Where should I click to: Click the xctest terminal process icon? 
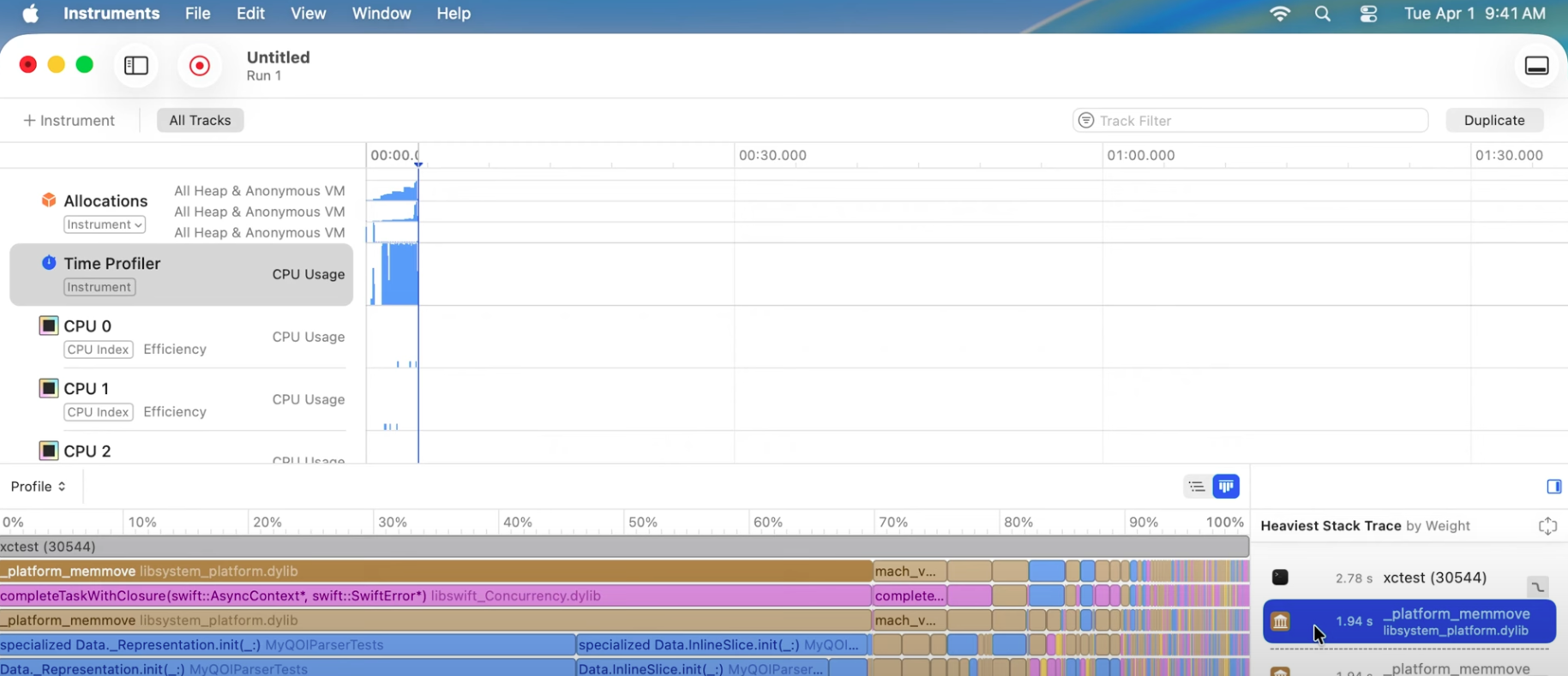1280,577
